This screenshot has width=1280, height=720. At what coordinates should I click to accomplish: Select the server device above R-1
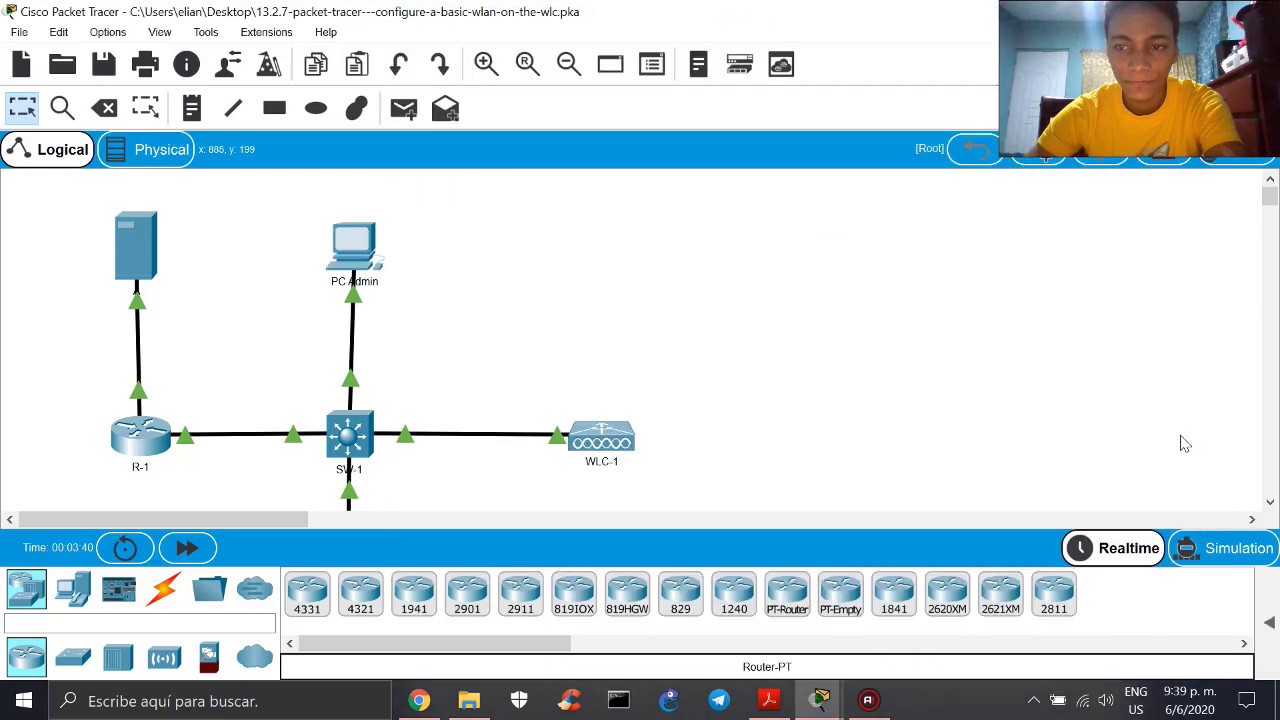click(136, 245)
